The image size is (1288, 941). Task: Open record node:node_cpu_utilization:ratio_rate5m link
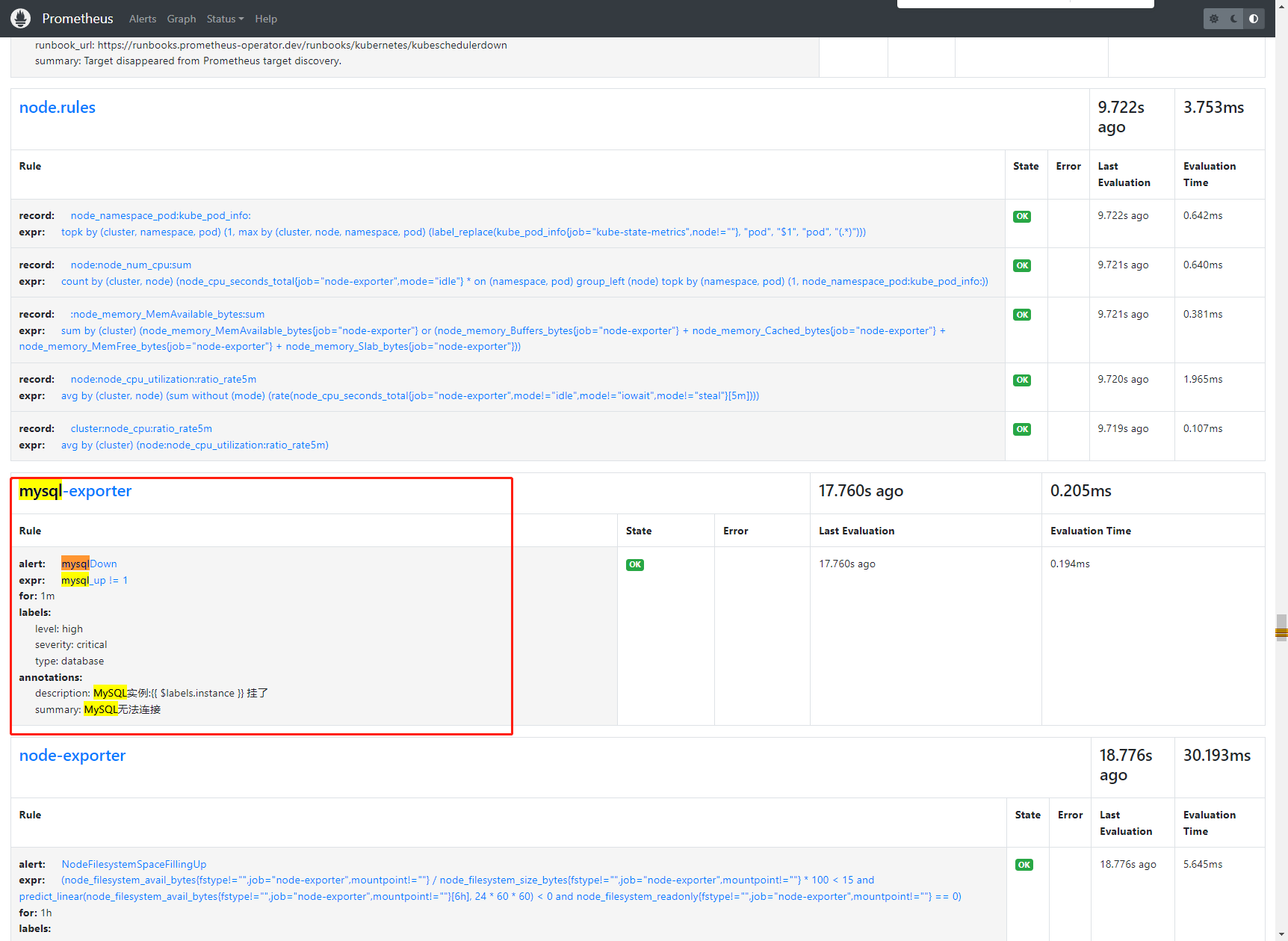click(x=164, y=380)
